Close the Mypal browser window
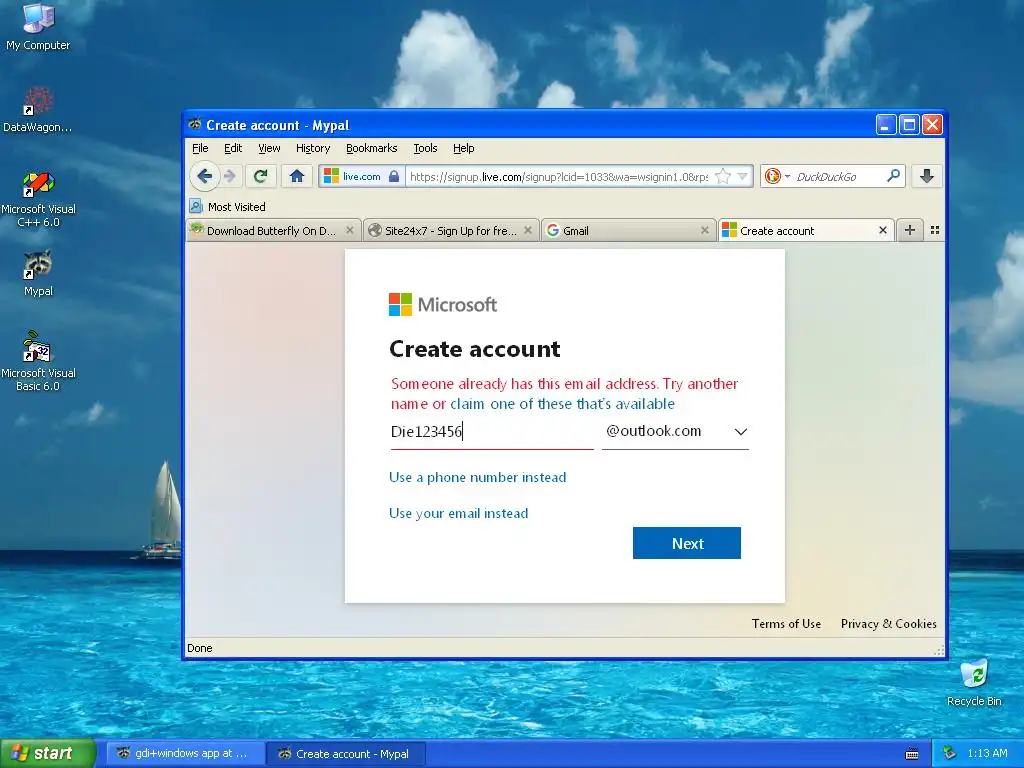The image size is (1024, 768). [933, 124]
